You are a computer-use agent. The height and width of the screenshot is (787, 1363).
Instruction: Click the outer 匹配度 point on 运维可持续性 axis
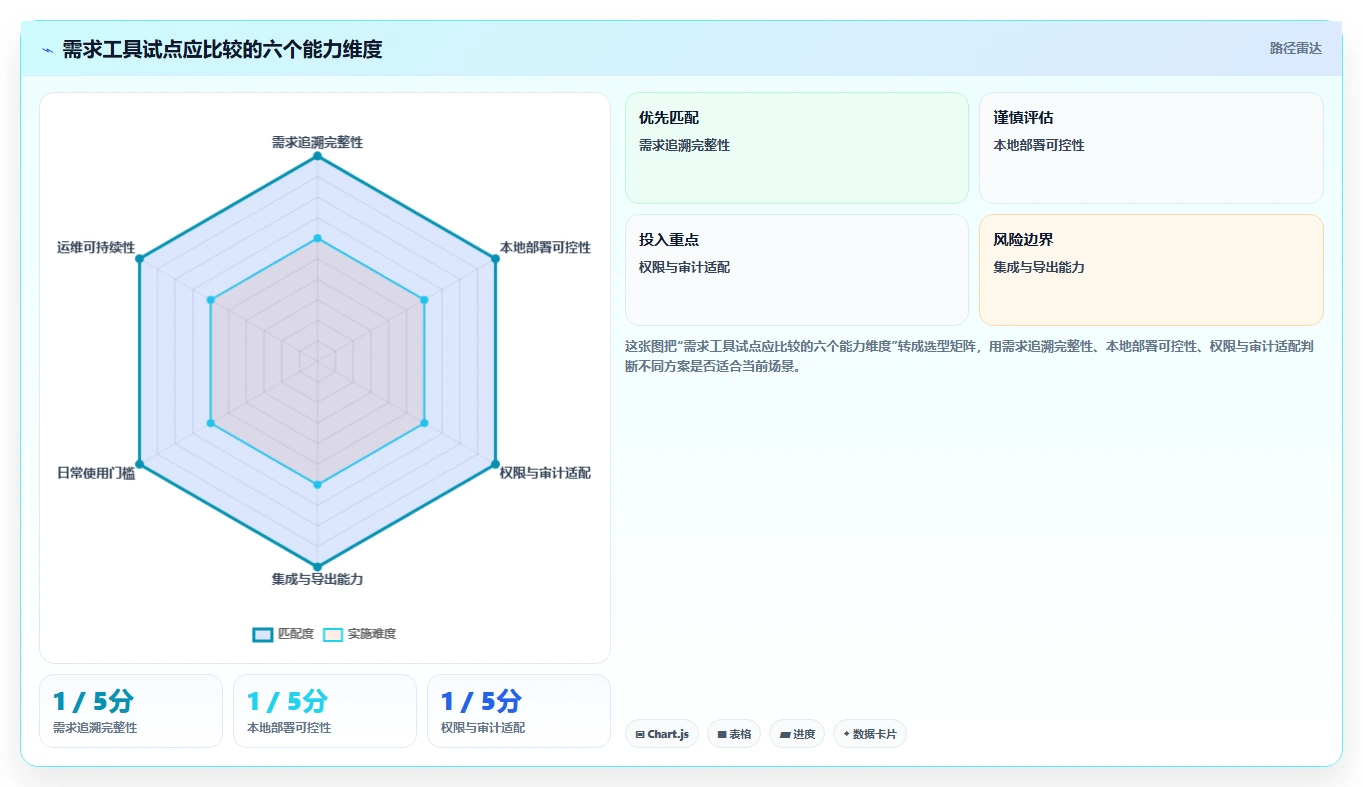[x=139, y=259]
